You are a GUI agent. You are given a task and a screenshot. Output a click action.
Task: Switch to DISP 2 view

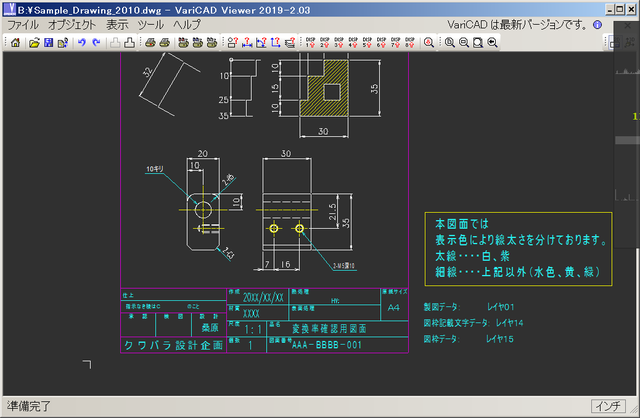(x=325, y=42)
